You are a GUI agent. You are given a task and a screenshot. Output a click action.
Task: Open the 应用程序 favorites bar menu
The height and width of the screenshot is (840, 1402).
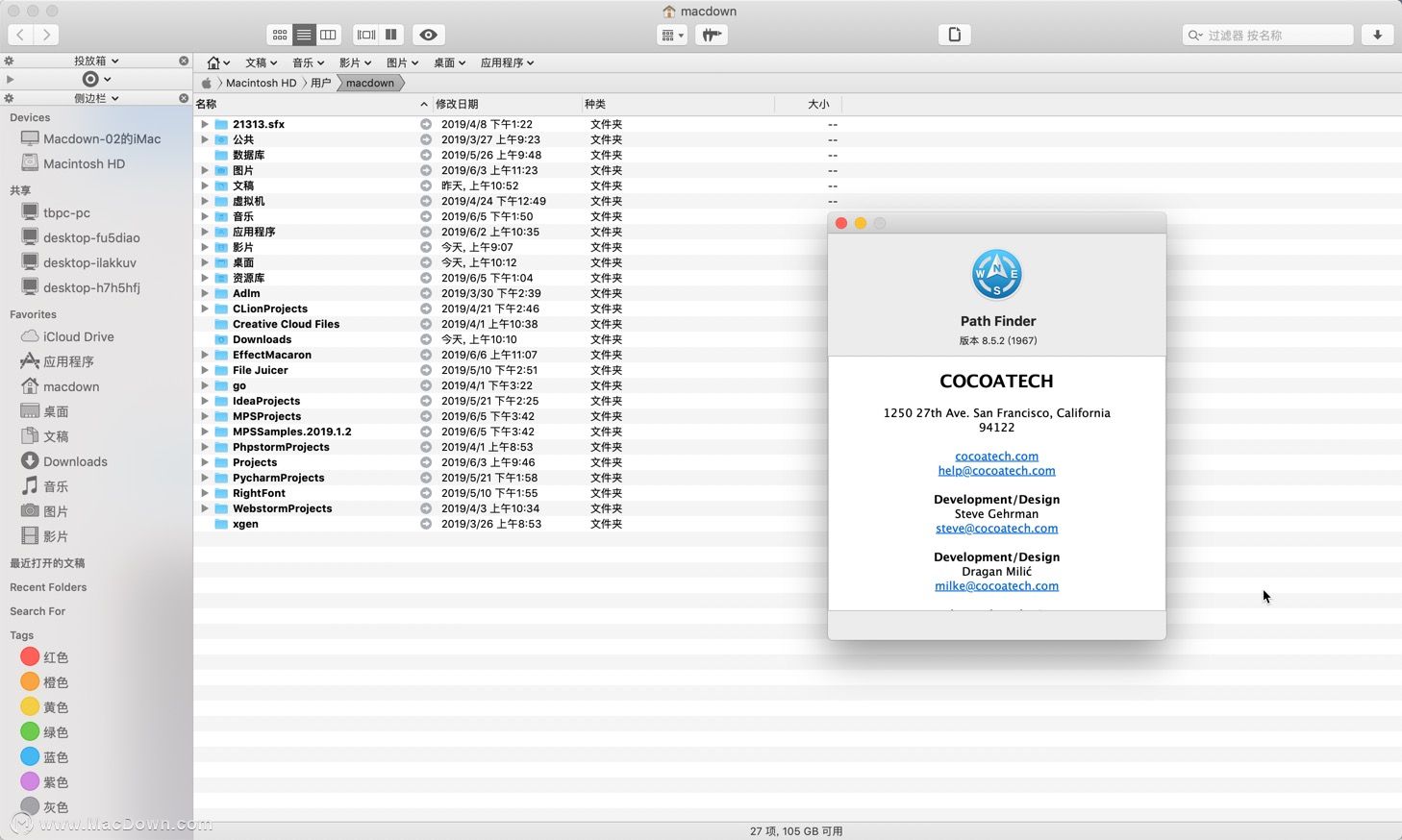point(507,62)
